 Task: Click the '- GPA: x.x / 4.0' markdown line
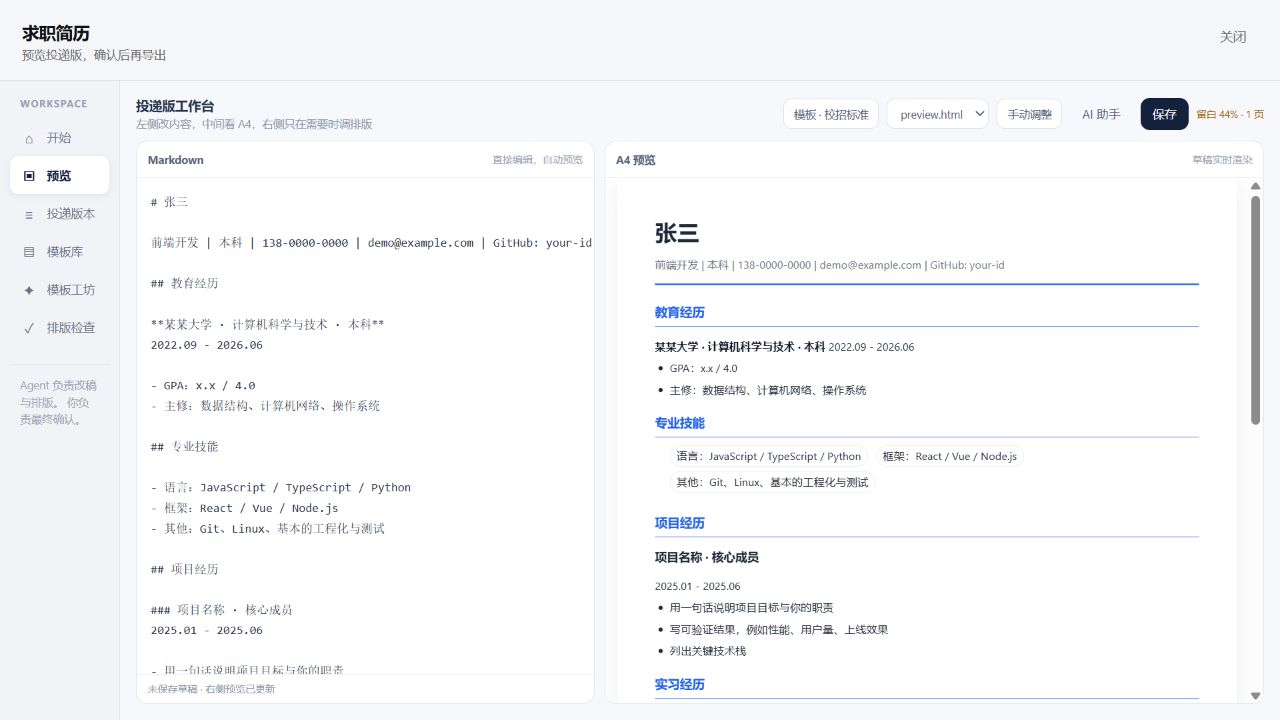click(x=203, y=386)
